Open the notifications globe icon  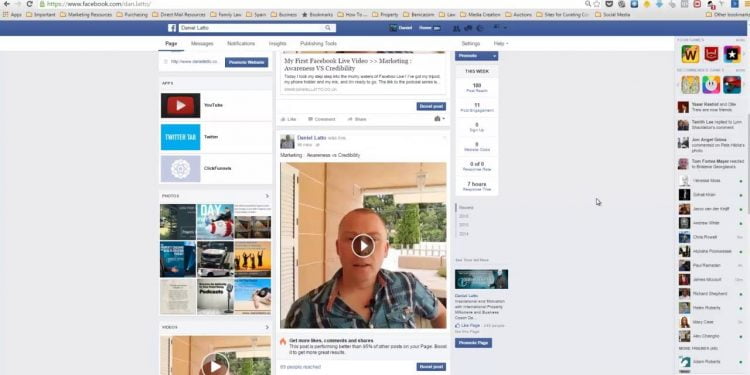(480, 28)
